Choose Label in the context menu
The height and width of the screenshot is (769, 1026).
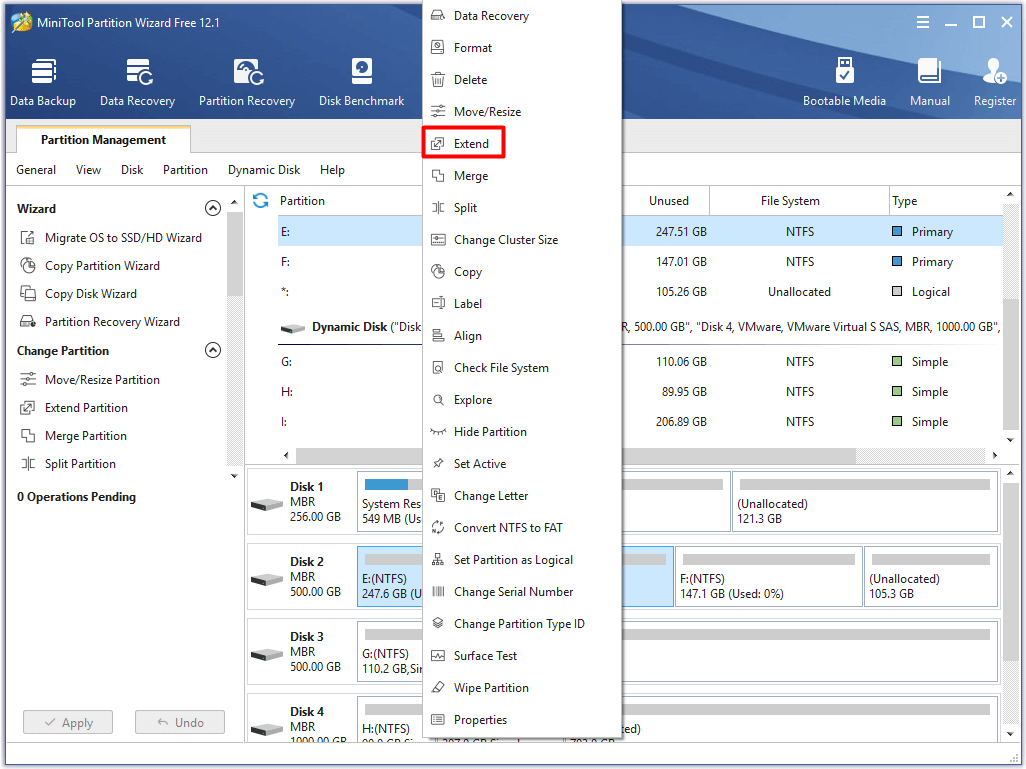click(x=522, y=304)
